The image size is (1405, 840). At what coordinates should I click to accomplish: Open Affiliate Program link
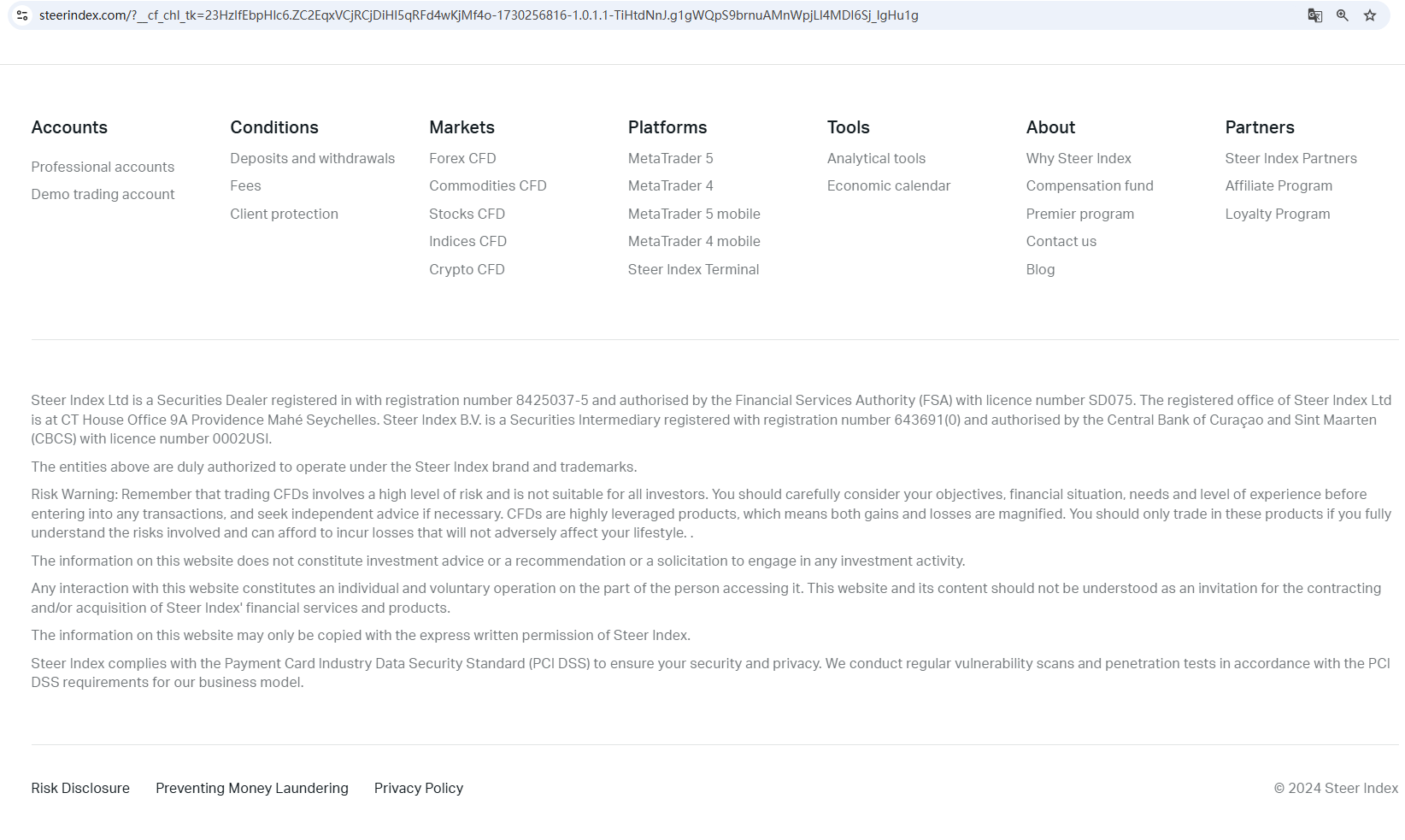click(1278, 185)
